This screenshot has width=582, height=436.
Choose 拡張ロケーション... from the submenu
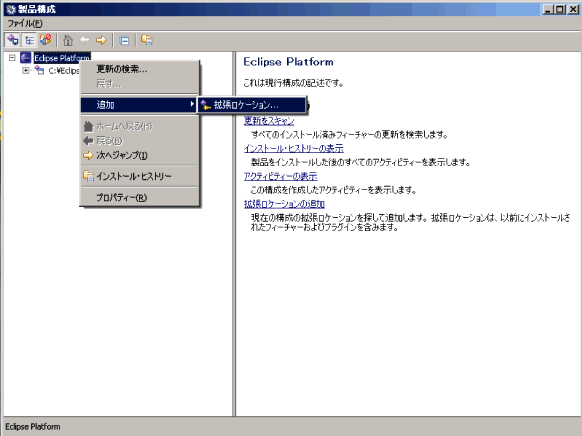pyautogui.click(x=252, y=105)
